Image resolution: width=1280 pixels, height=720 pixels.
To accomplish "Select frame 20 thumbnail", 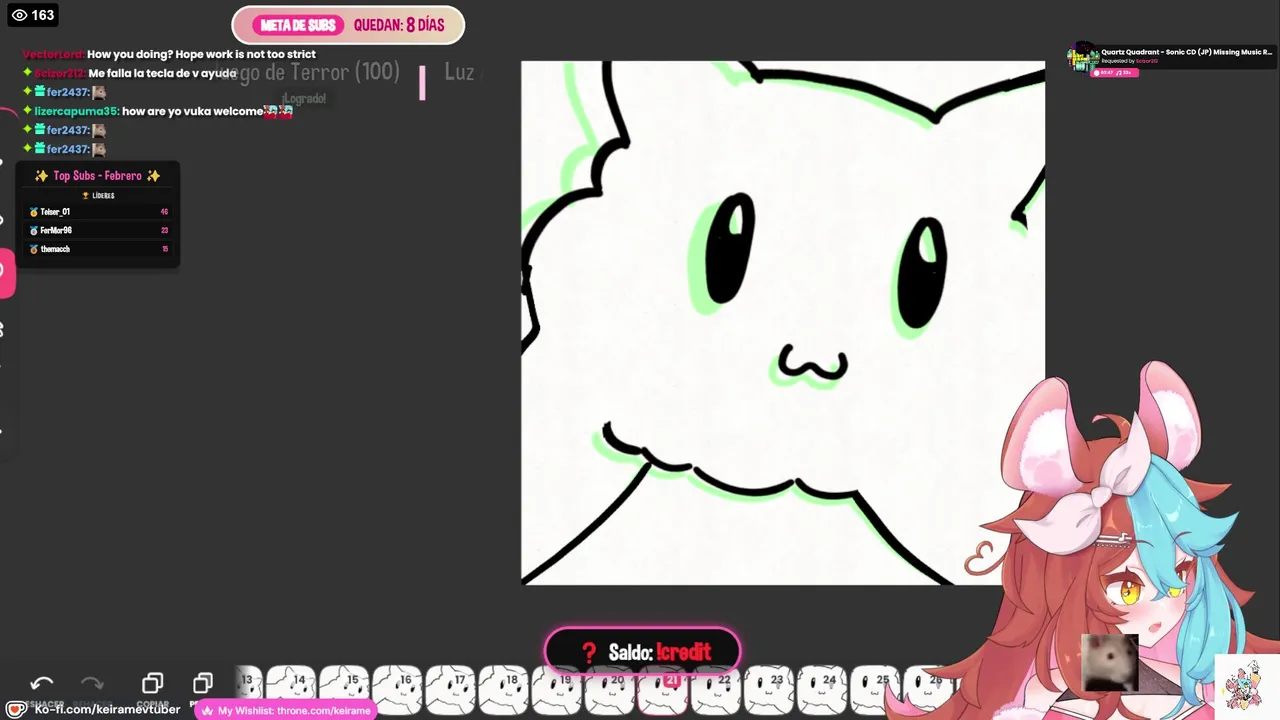I will pos(608,690).
